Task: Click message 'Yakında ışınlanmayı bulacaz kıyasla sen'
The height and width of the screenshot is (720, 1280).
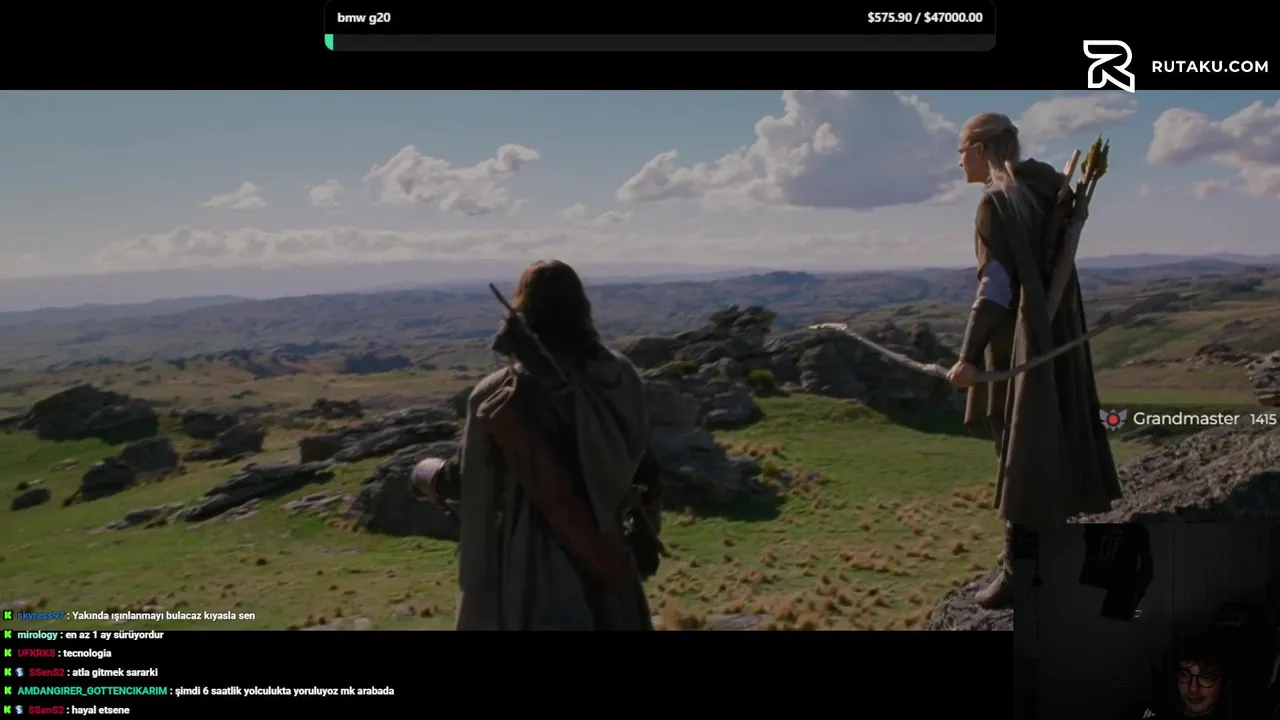Action: pyautogui.click(x=163, y=616)
